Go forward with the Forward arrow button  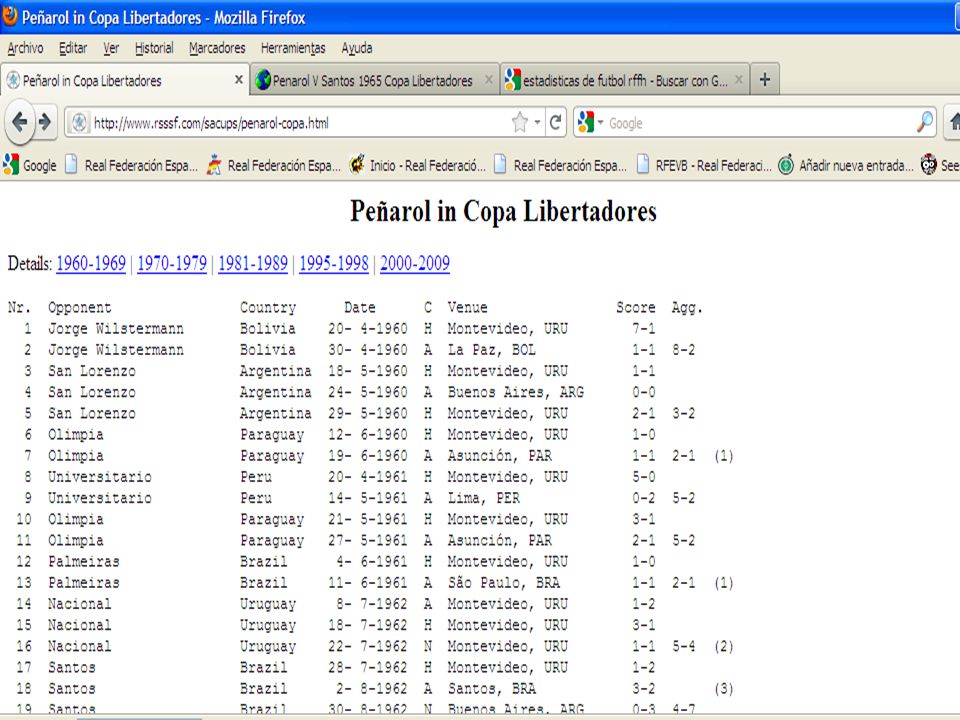pyautogui.click(x=44, y=122)
